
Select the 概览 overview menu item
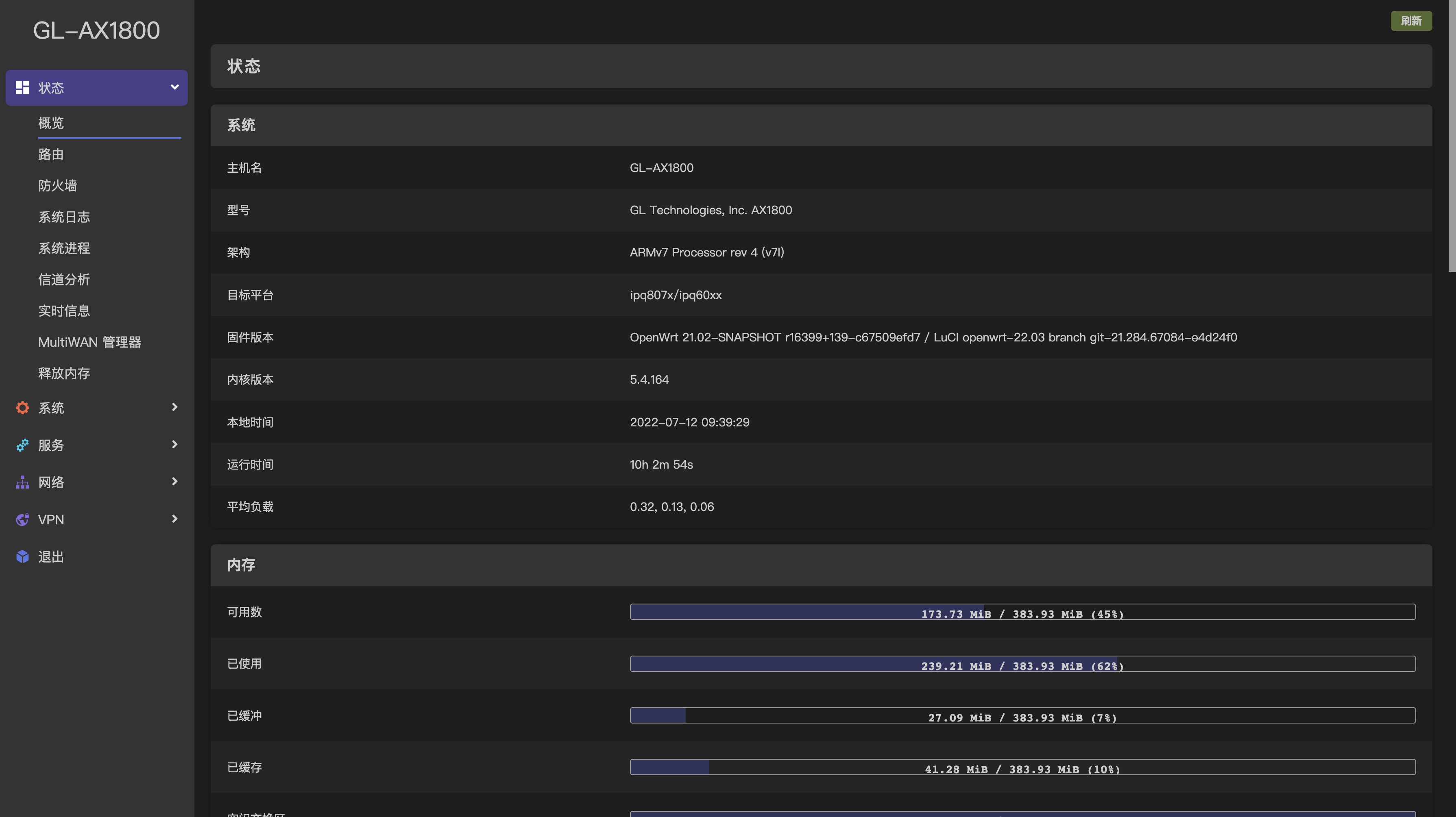pos(51,123)
